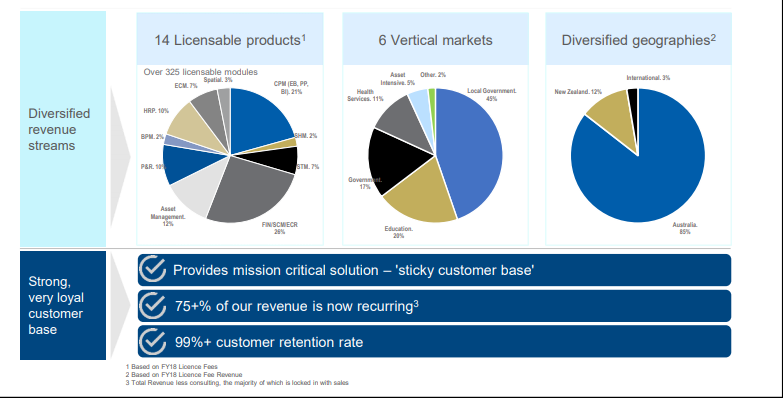783x398 pixels.
Task: Select the 'Diversified geographies' header
Action: point(638,39)
